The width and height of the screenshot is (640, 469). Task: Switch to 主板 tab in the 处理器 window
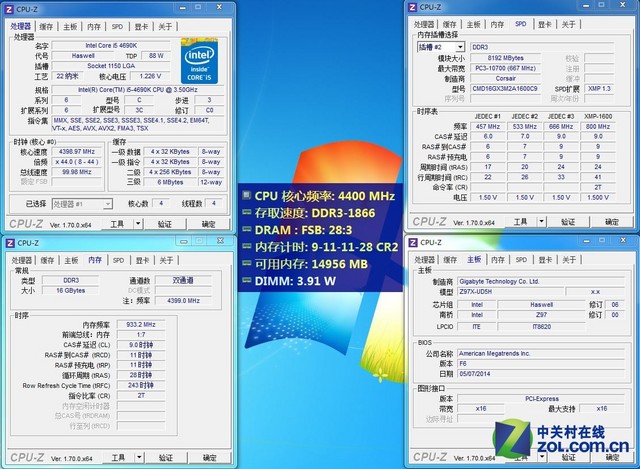(70, 27)
